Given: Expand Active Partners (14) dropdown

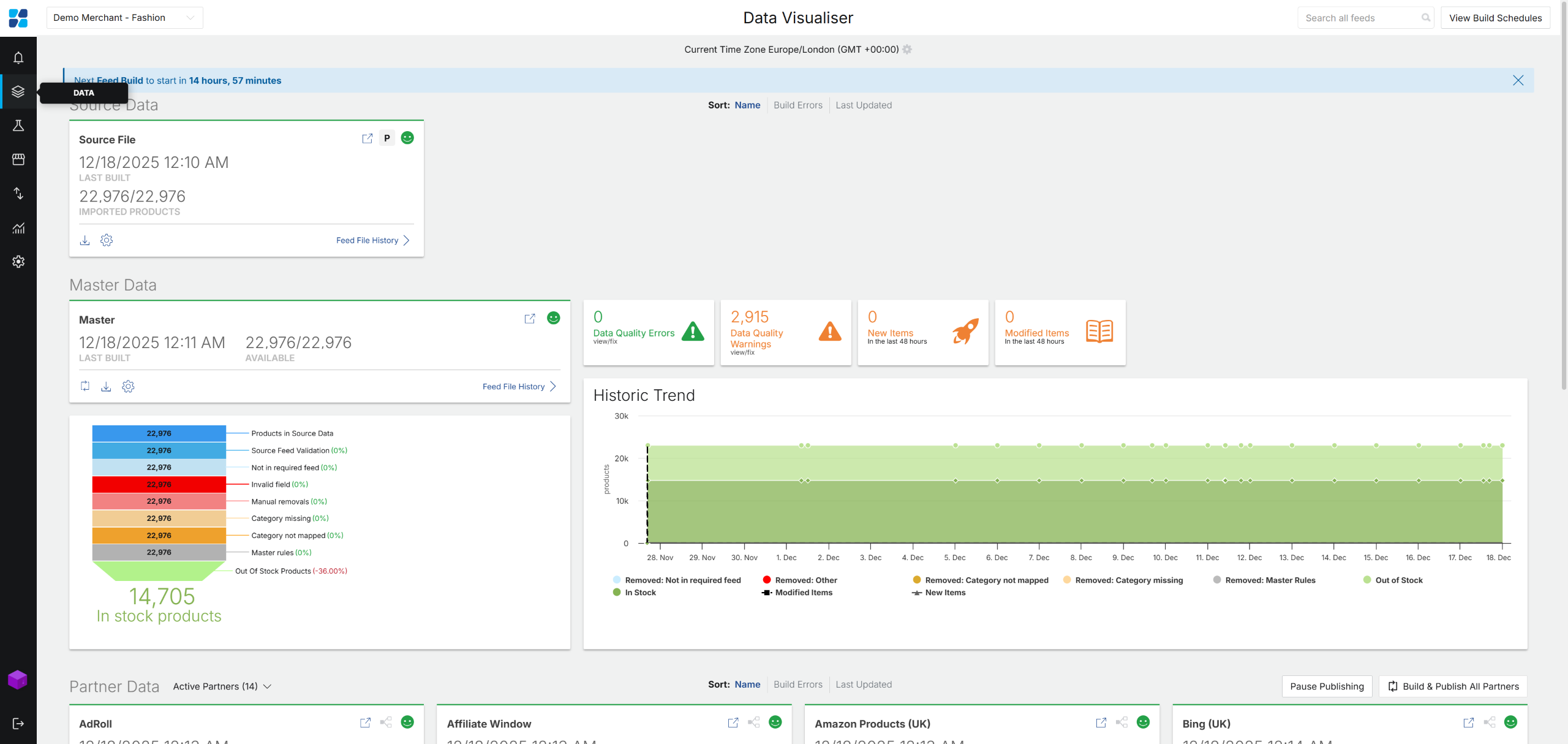Looking at the screenshot, I should [x=222, y=686].
